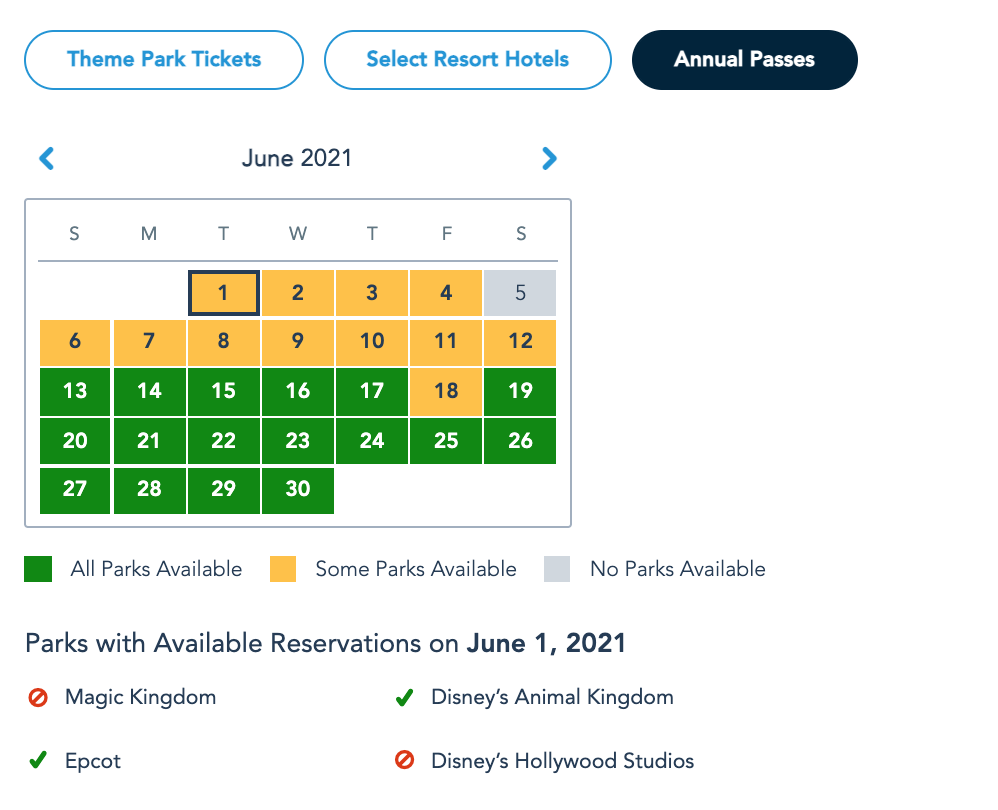998x810 pixels.
Task: Choose June 13 in the calendar
Action: (x=75, y=391)
